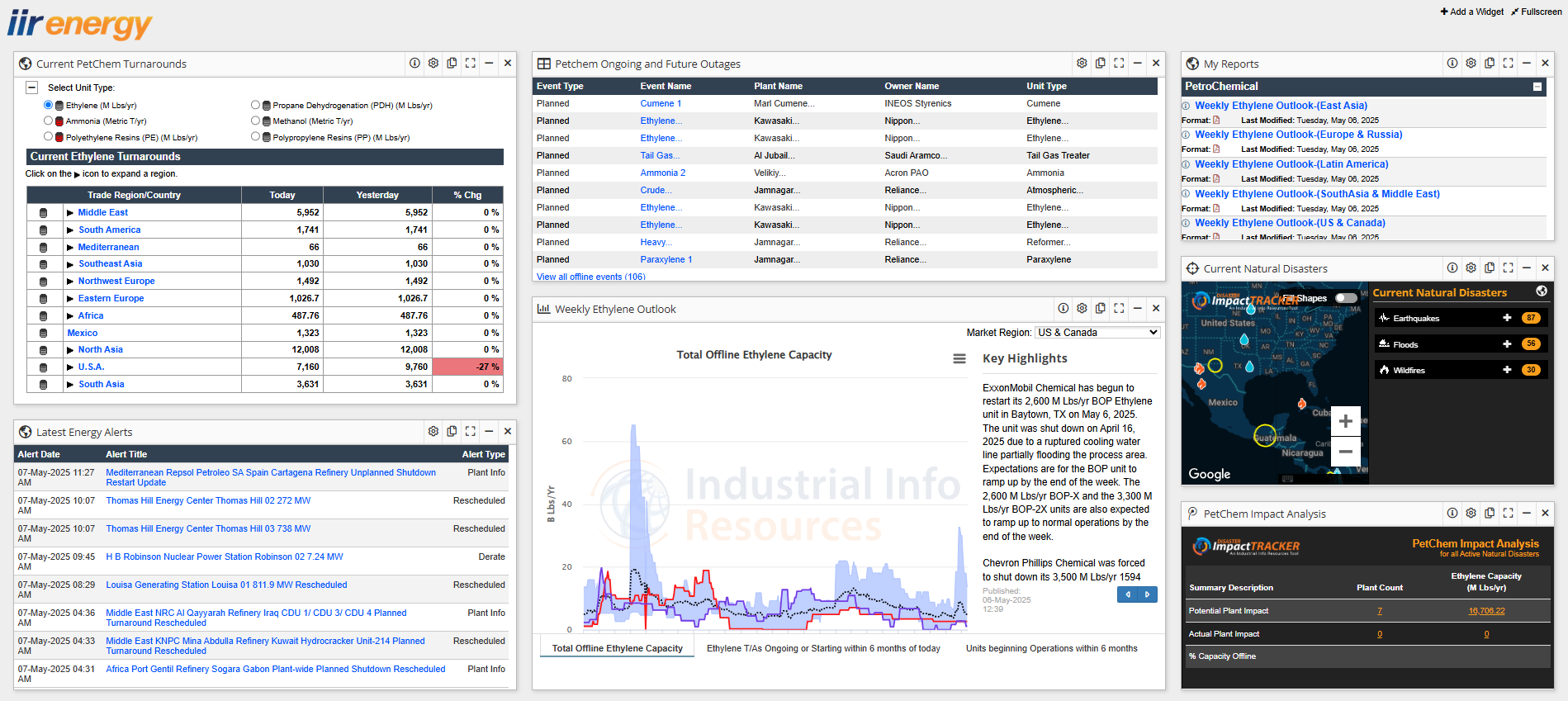Viewport: 1568px width, 701px height.
Task: Open info for Weekly Ethylene Outlook widget
Action: [x=1063, y=308]
